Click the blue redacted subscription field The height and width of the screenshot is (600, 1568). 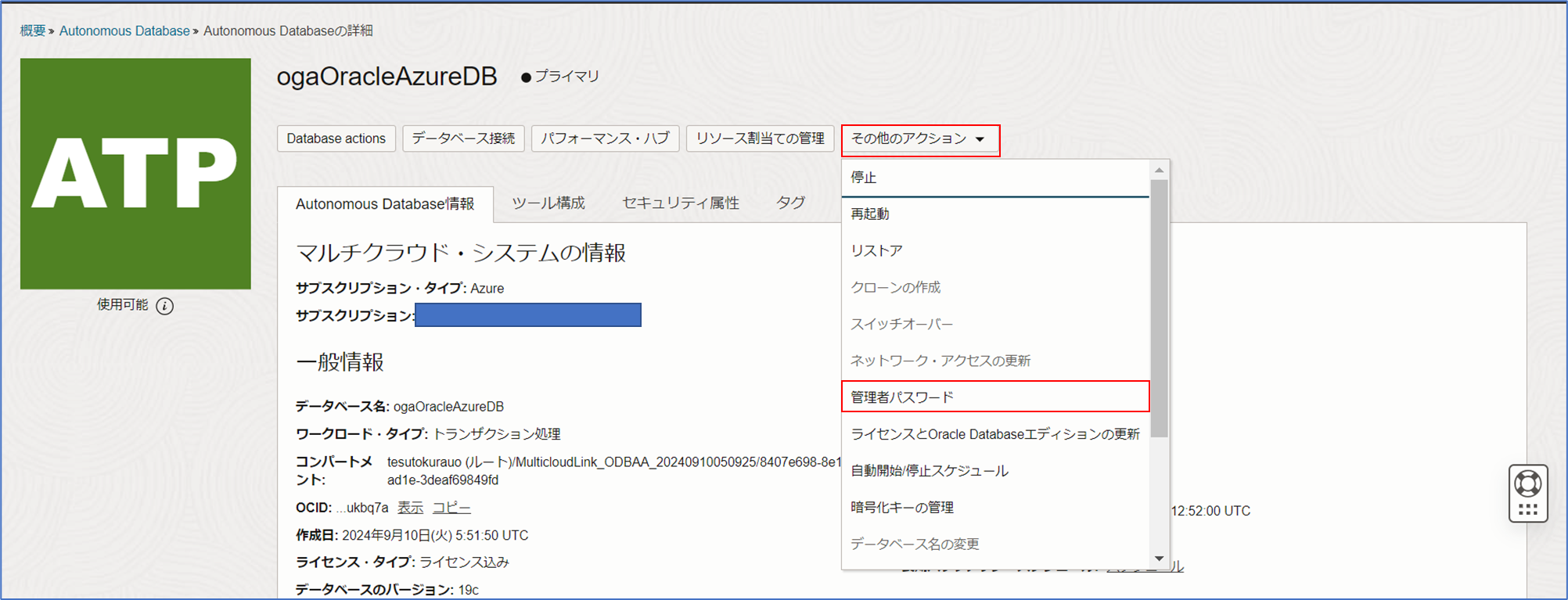click(528, 314)
